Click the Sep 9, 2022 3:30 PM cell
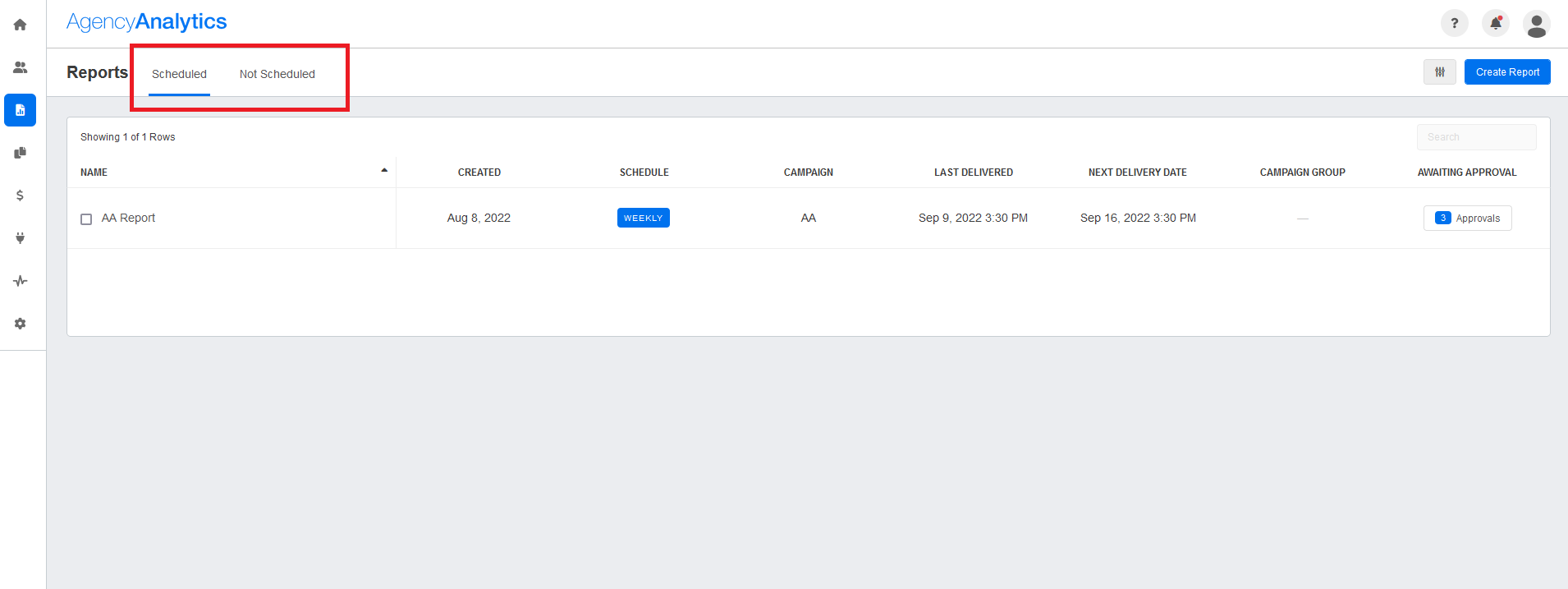This screenshot has height=589, width=1568. click(973, 218)
